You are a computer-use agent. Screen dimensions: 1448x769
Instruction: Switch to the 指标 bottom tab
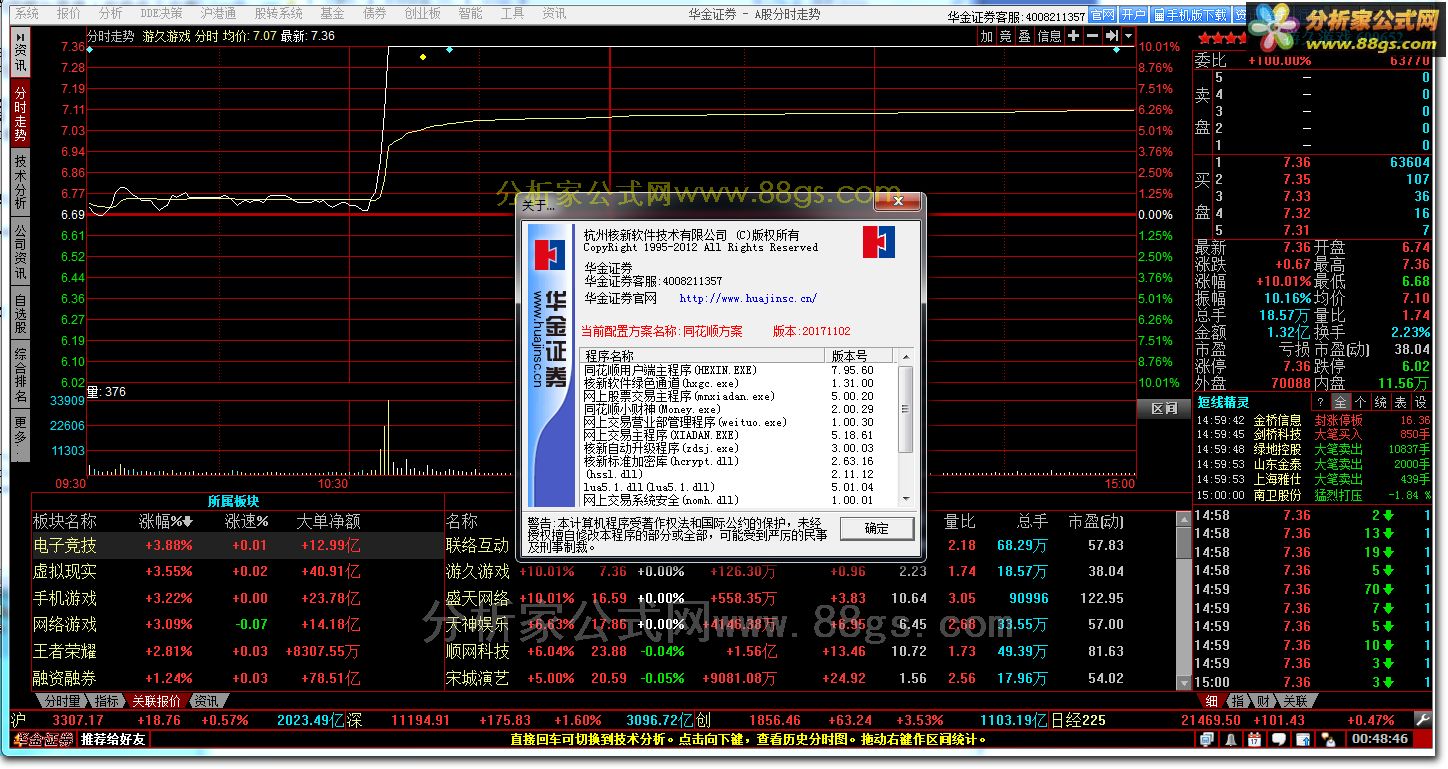[107, 701]
